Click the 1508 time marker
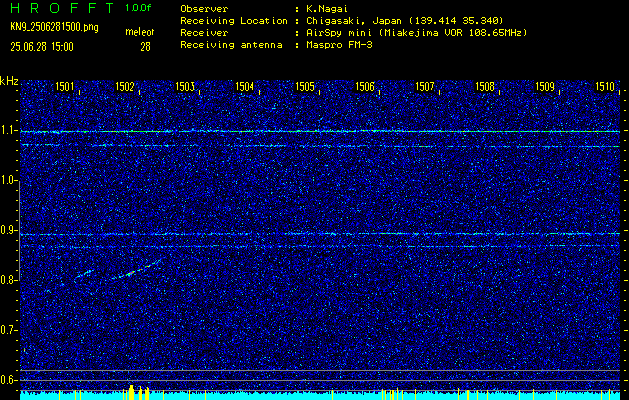The height and width of the screenshot is (400, 629). pos(485,86)
